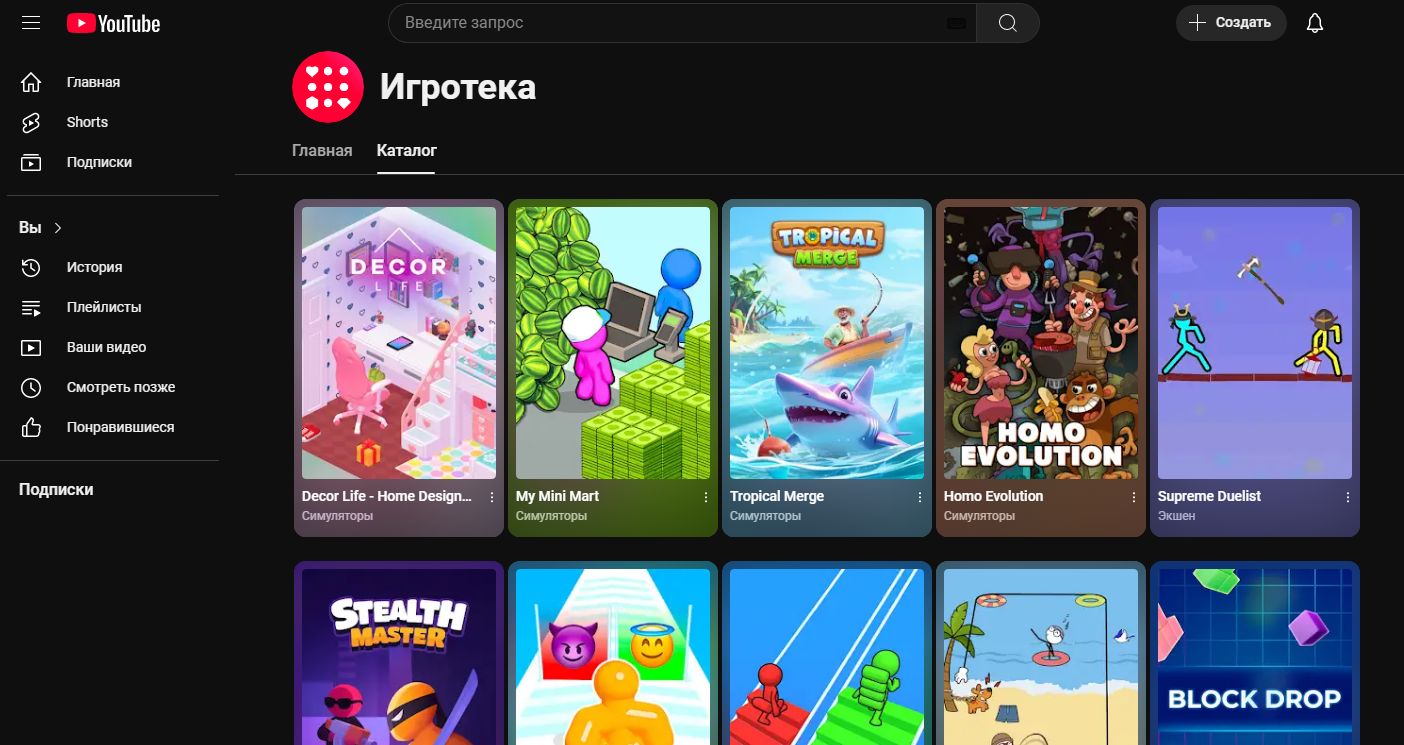Open the hamburger guide menu
This screenshot has height=745, width=1404.
[x=31, y=22]
